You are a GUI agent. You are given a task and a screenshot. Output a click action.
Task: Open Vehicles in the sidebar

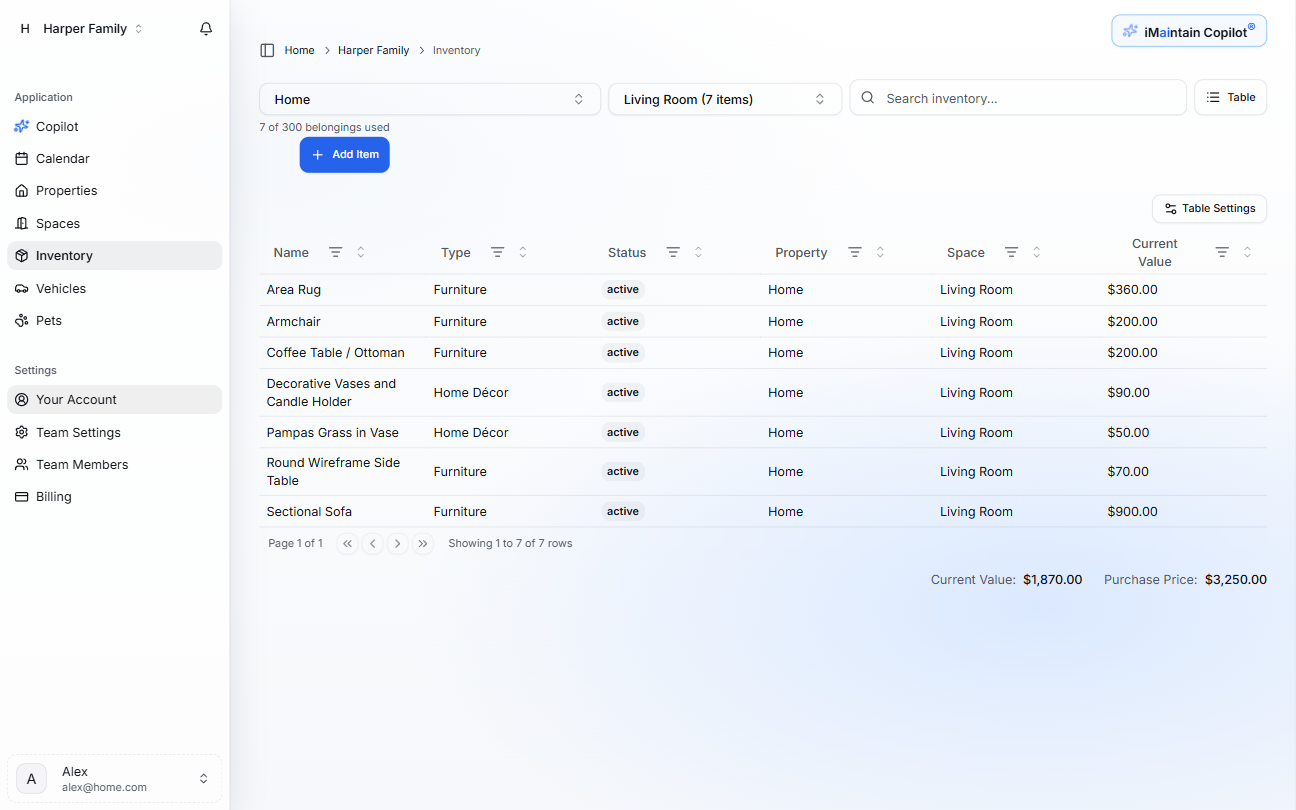click(x=61, y=288)
